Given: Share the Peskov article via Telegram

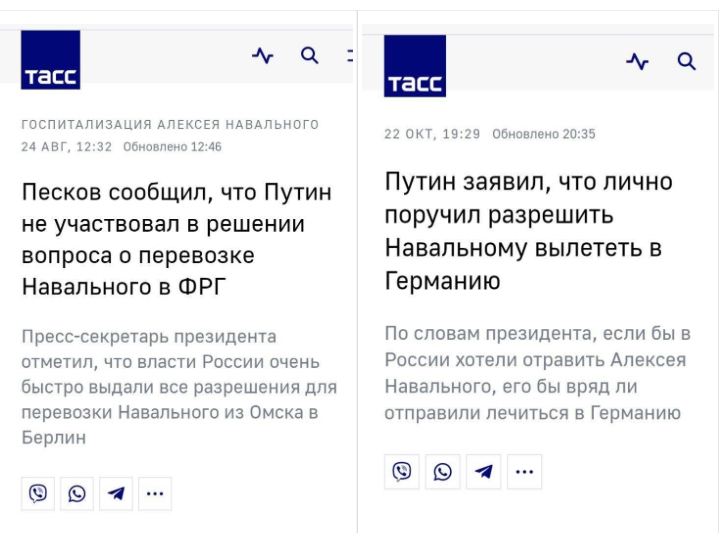Looking at the screenshot, I should click(116, 493).
